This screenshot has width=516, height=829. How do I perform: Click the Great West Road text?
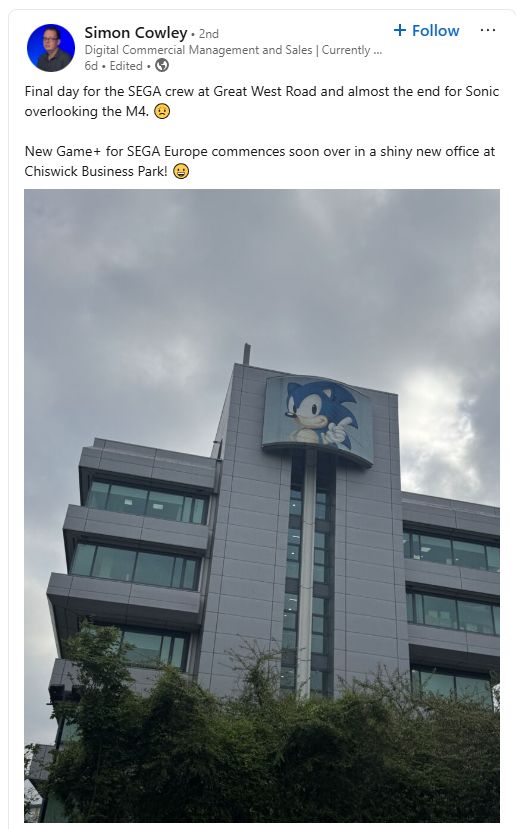[265, 91]
